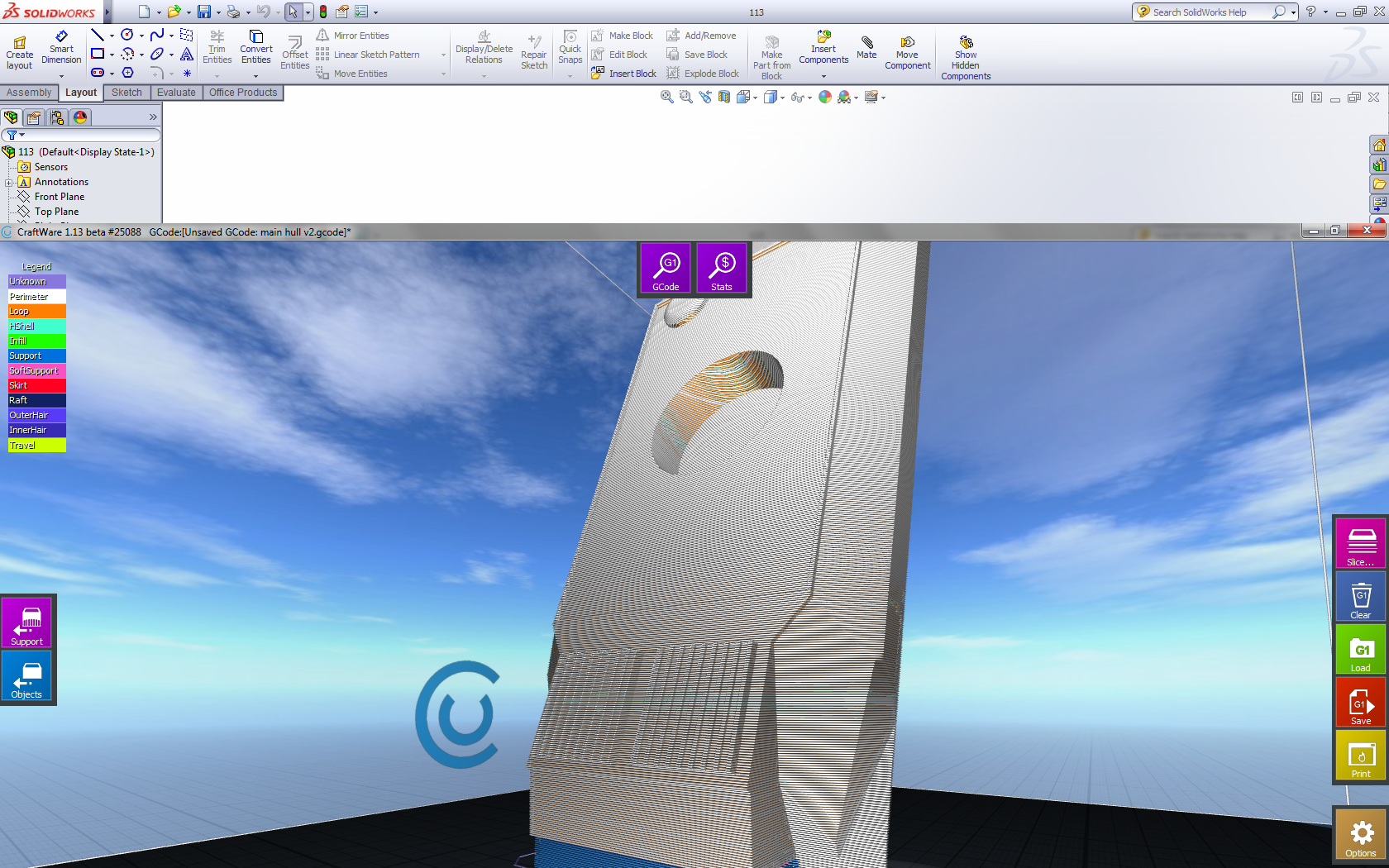The height and width of the screenshot is (868, 1389).
Task: Select the Ellipse sketch tool
Action: click(x=157, y=54)
